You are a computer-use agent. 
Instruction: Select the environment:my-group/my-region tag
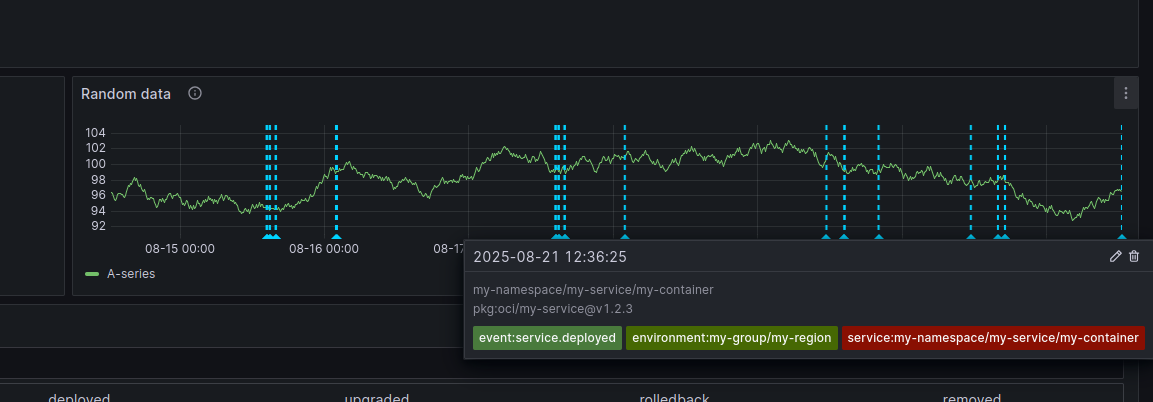pyautogui.click(x=732, y=338)
